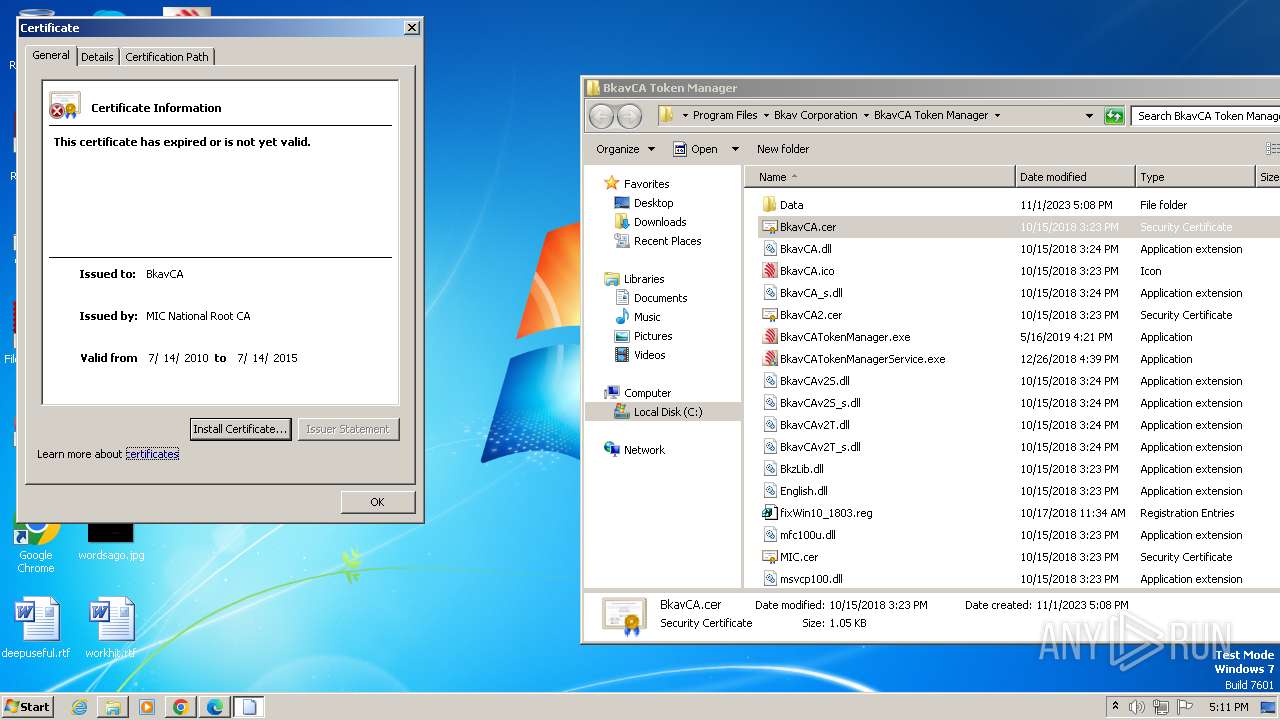Open the Organize menu dropdown
This screenshot has width=1280, height=720.
625,149
